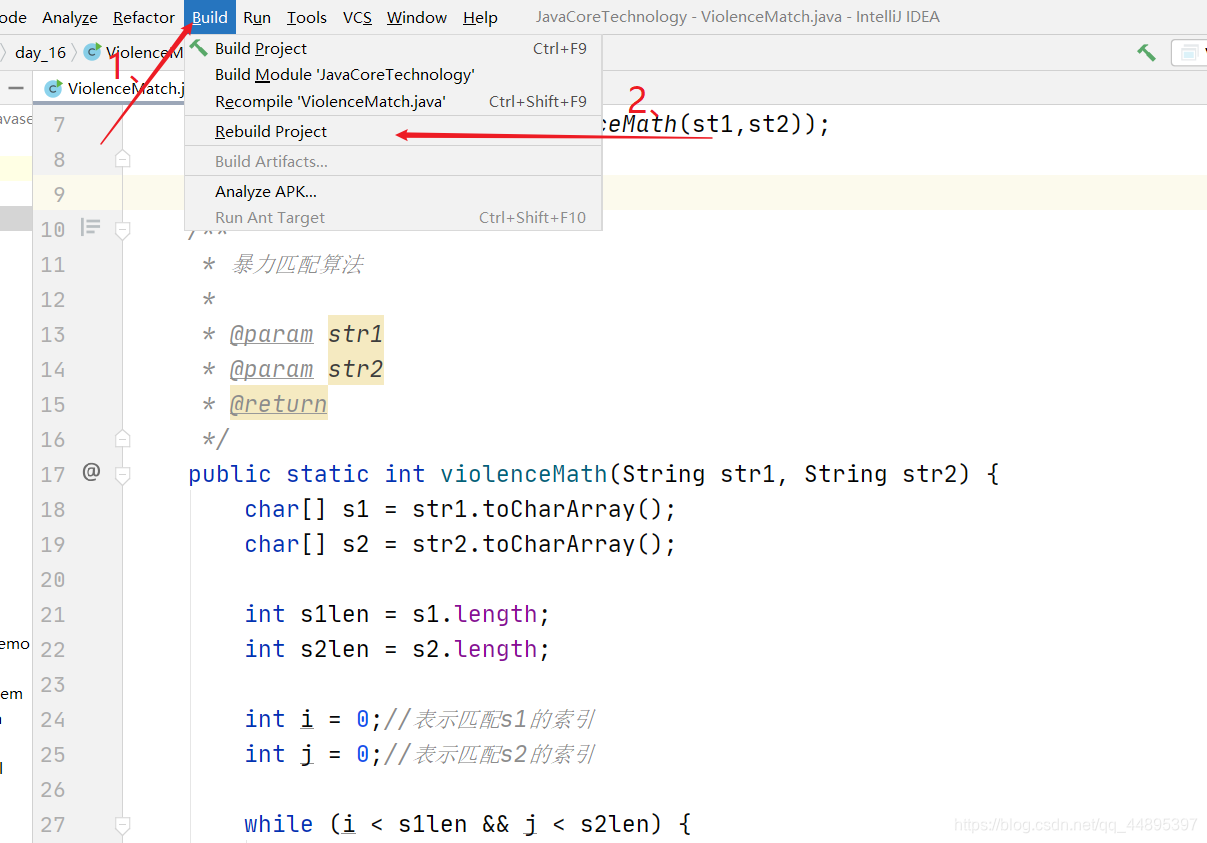Viewport: 1207px width, 843px height.
Task: Click the Ctrl+Shift+F9 shortcut label
Action: tap(538, 101)
